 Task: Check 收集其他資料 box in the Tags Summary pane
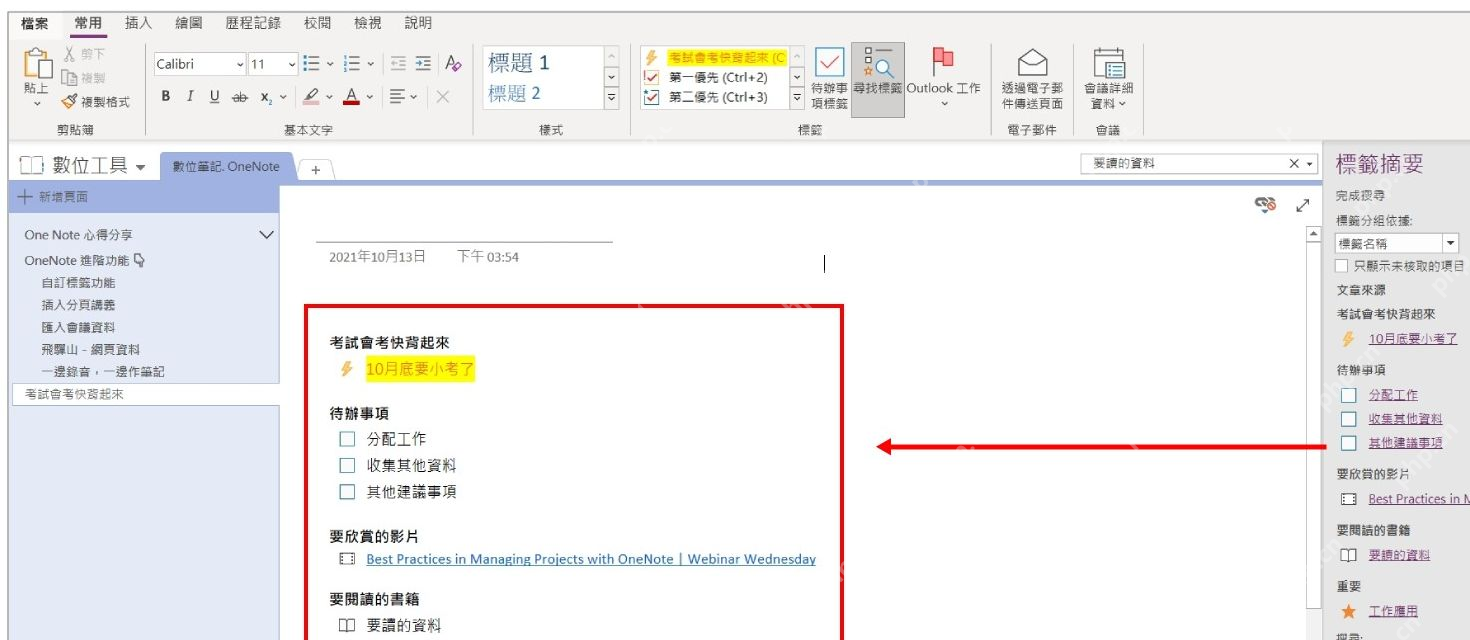click(x=1348, y=419)
